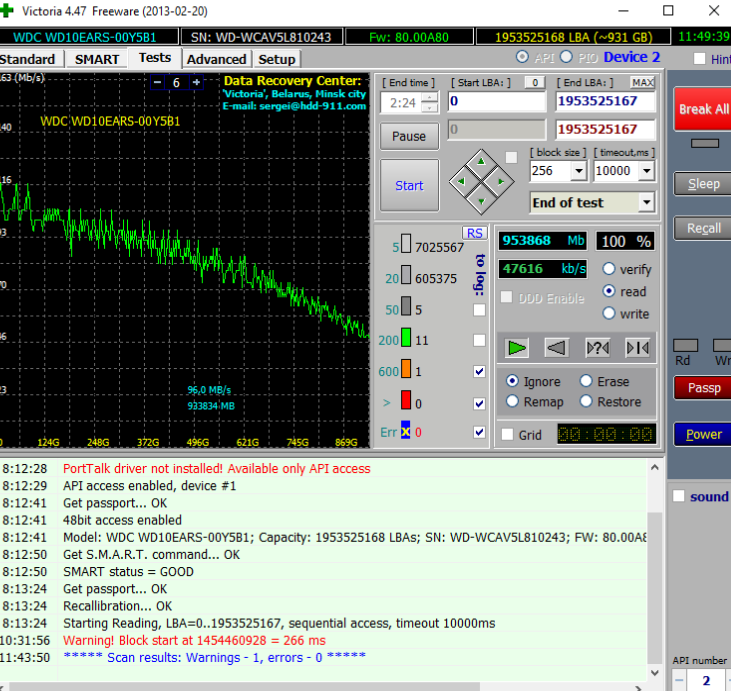The image size is (731, 691).
Task: Uncheck the slow blocks log checkbox
Action: 479,403
